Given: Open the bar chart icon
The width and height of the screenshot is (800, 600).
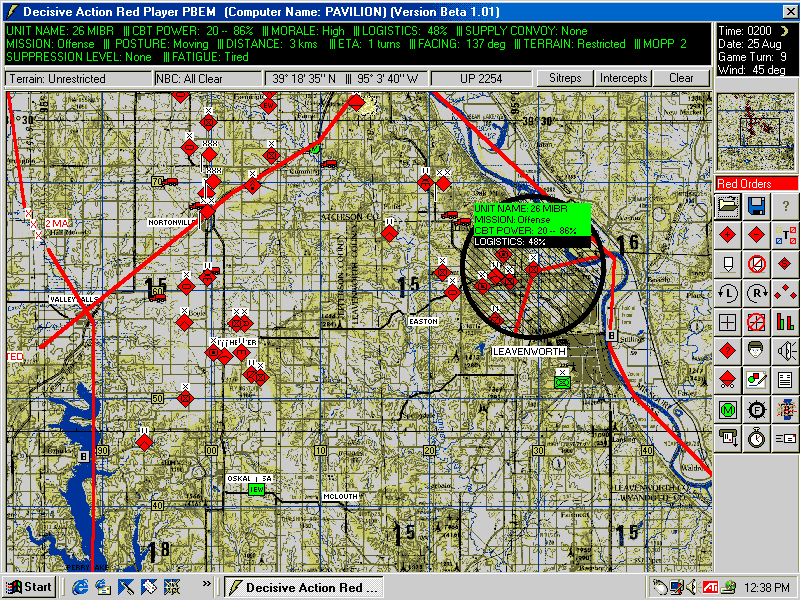Looking at the screenshot, I should tap(786, 322).
